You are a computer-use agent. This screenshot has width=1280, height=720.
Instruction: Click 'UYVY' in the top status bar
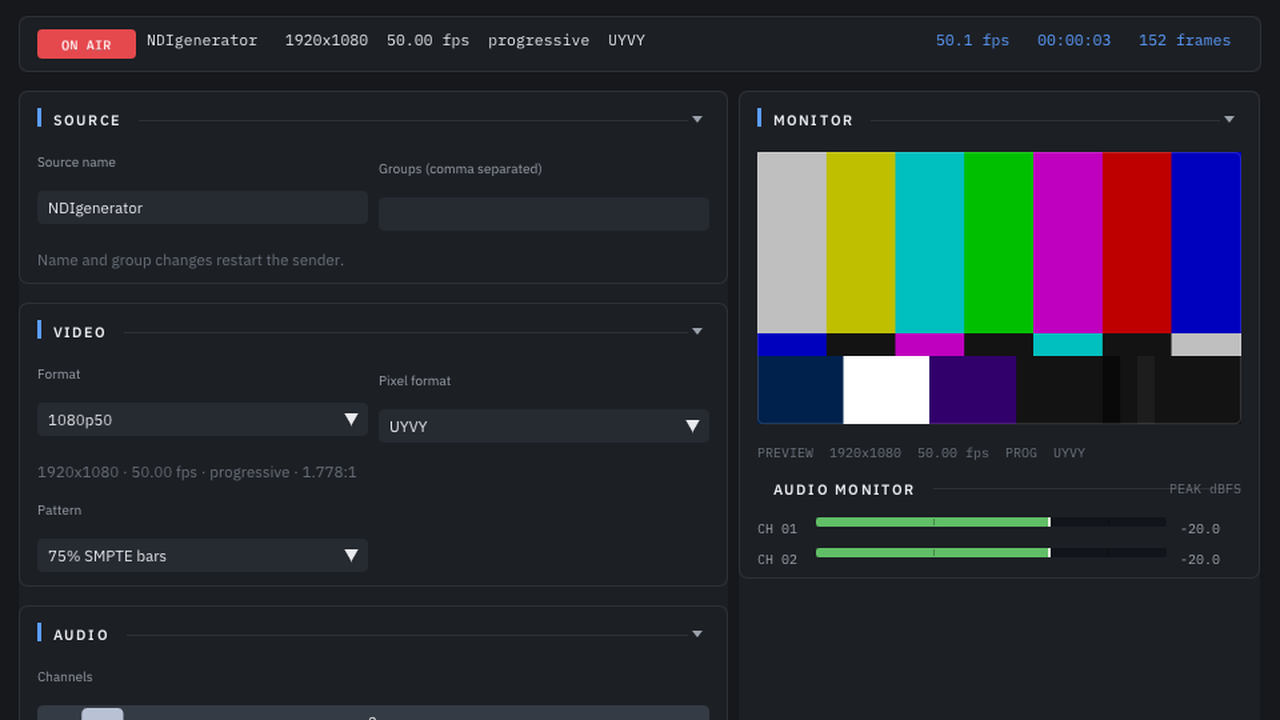[626, 41]
